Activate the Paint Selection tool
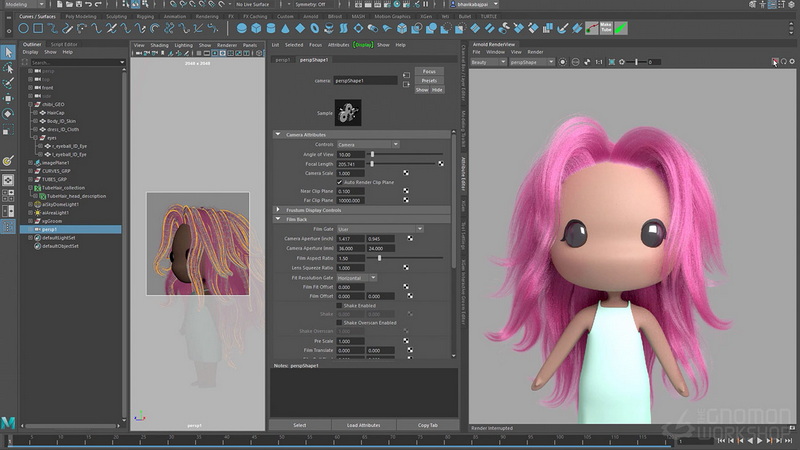This screenshot has height=450, width=800. point(8,83)
